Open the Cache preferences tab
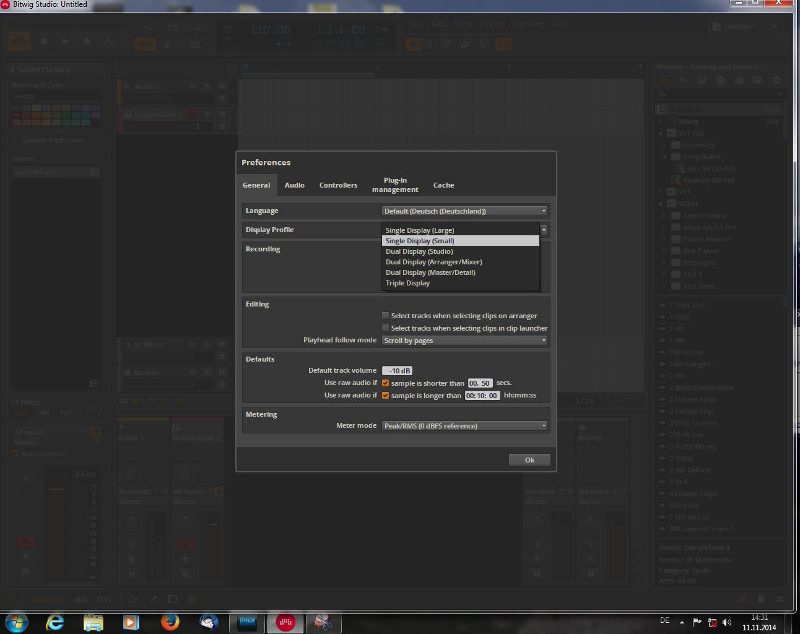Image resolution: width=800 pixels, height=634 pixels. point(443,185)
